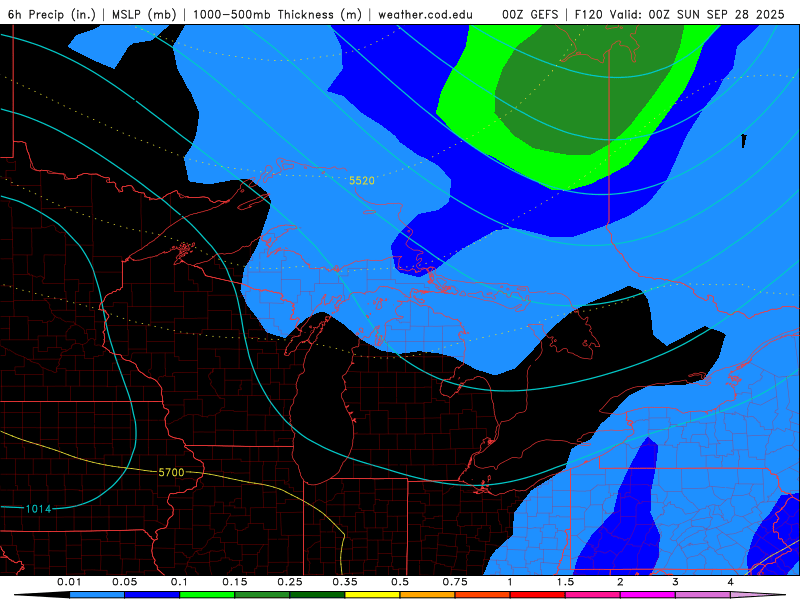Click the '6h Precip (in.)' title text

click(52, 14)
